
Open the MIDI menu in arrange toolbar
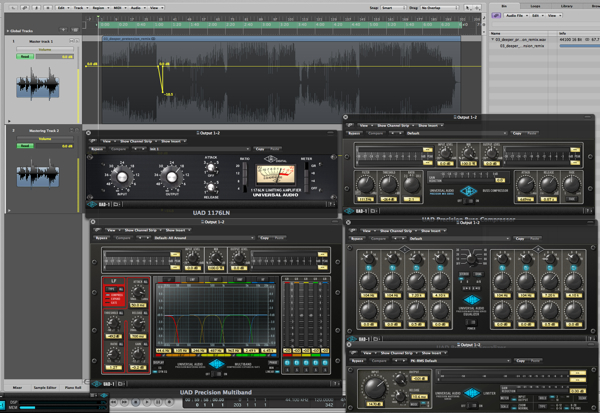119,7
